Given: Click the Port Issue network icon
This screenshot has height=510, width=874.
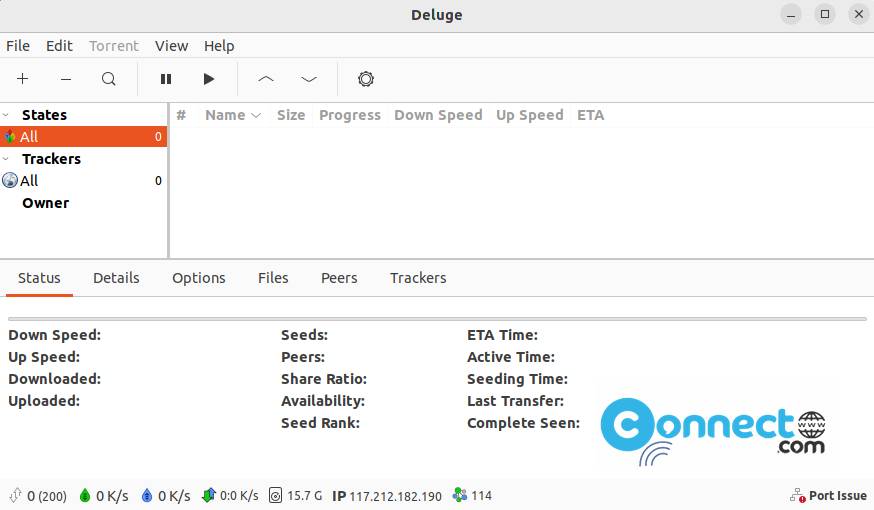Looking at the screenshot, I should point(798,495).
